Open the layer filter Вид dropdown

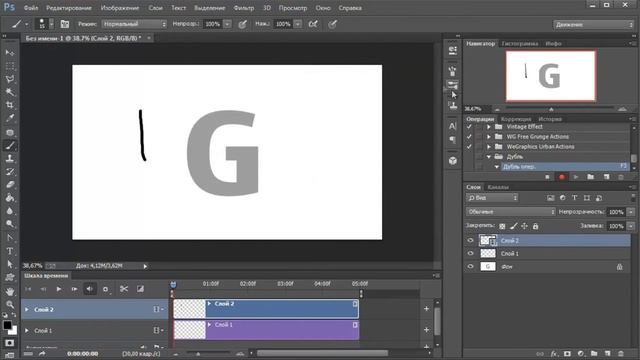point(492,198)
